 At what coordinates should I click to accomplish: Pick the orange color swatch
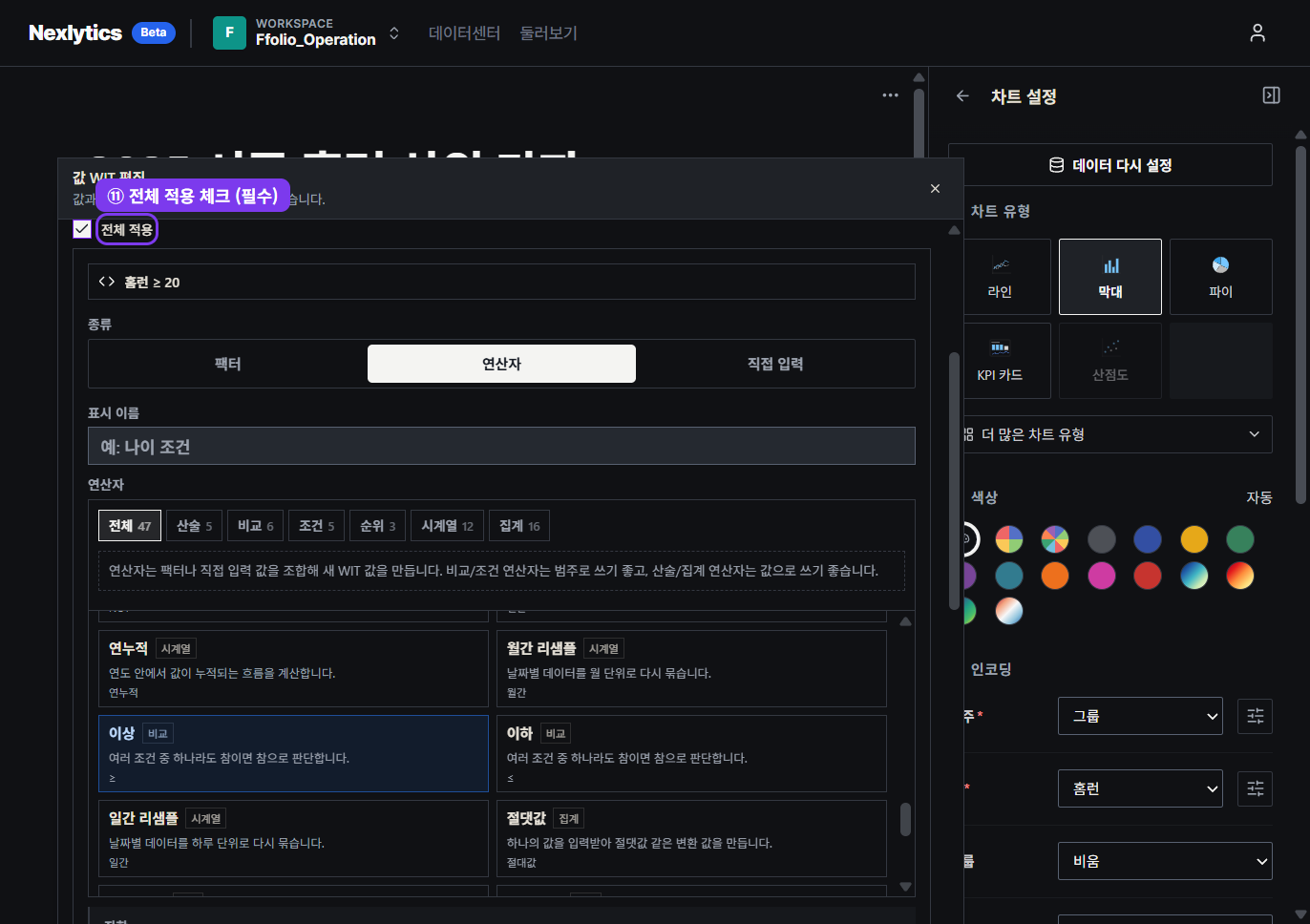coord(1055,576)
